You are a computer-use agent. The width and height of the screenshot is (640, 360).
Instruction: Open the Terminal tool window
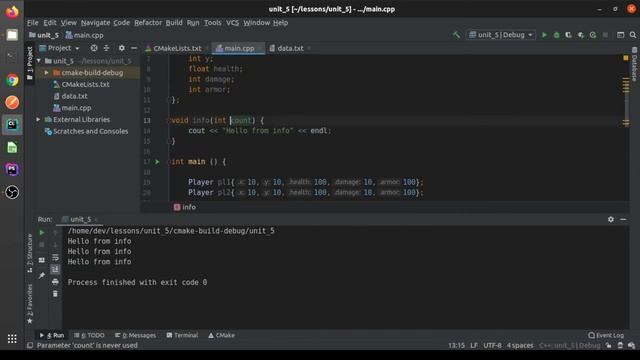[182, 336]
